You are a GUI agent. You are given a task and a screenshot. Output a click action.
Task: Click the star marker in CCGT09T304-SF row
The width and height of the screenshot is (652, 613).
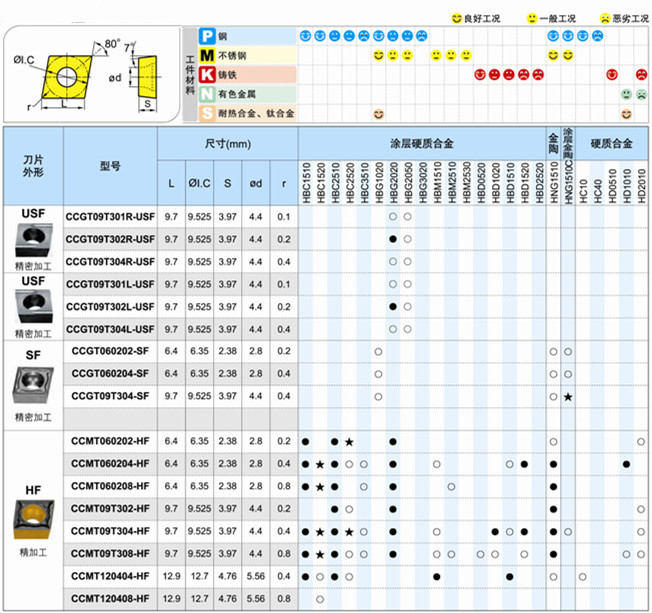tap(568, 397)
